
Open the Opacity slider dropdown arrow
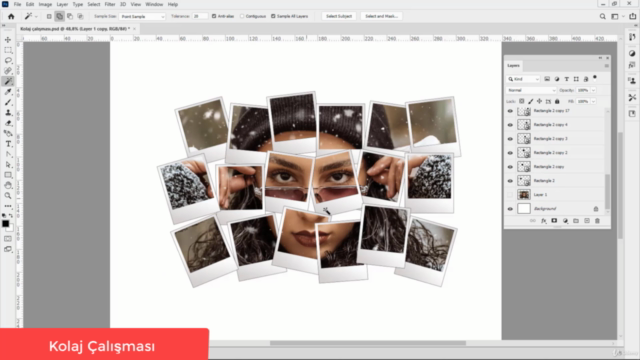pyautogui.click(x=593, y=90)
